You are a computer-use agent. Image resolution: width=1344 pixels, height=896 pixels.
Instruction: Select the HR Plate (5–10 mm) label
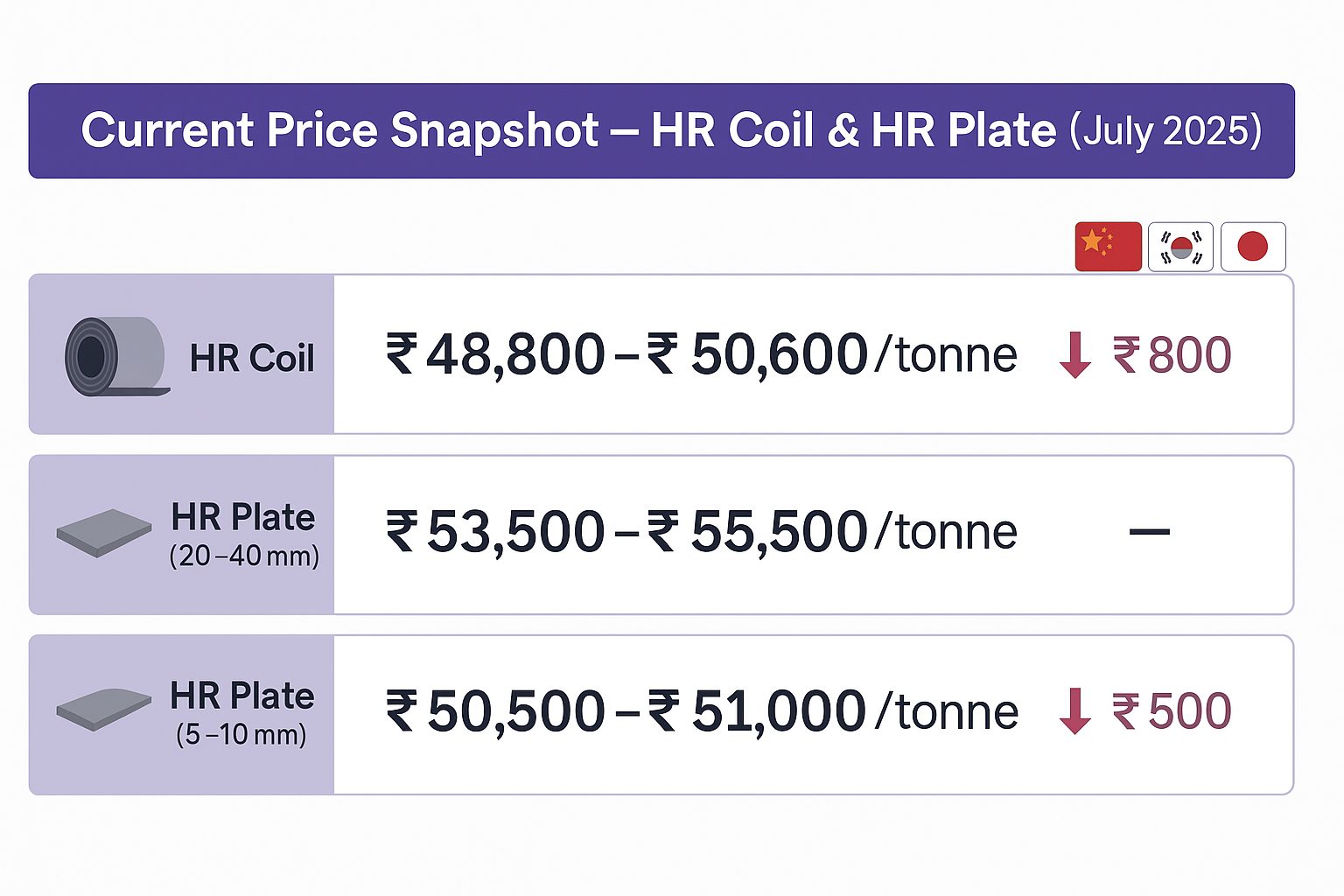pyautogui.click(x=242, y=712)
